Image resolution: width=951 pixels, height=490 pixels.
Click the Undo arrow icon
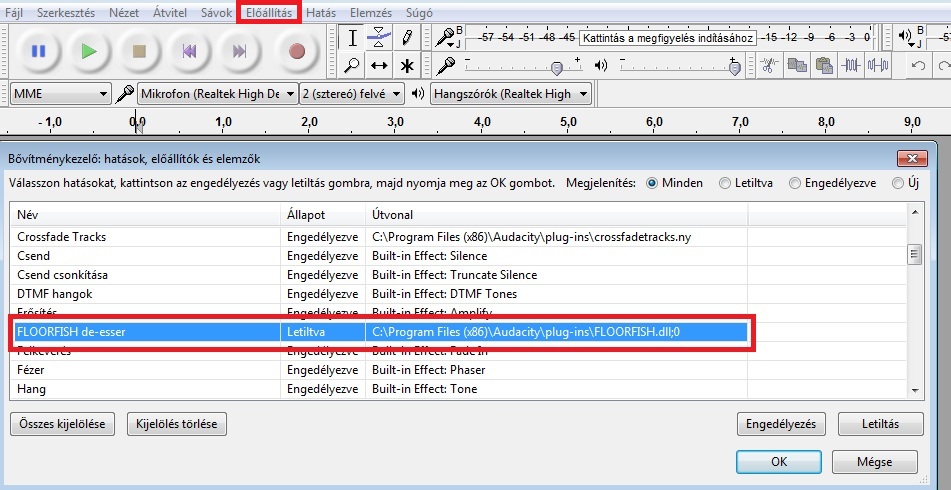click(918, 65)
